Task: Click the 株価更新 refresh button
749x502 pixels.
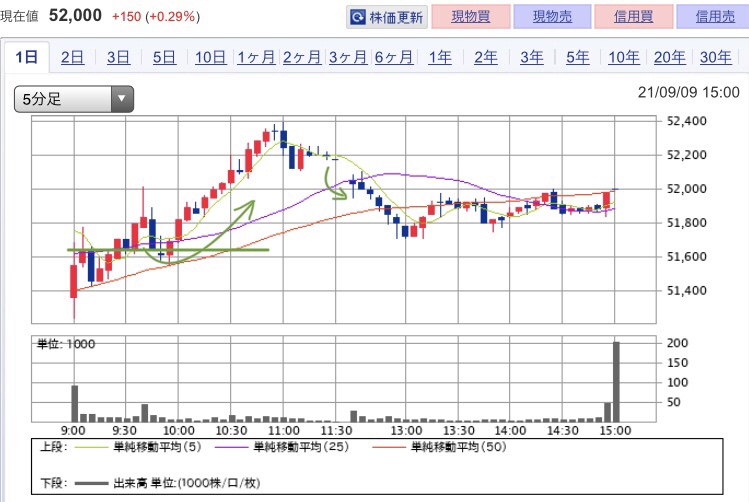Action: pos(386,17)
